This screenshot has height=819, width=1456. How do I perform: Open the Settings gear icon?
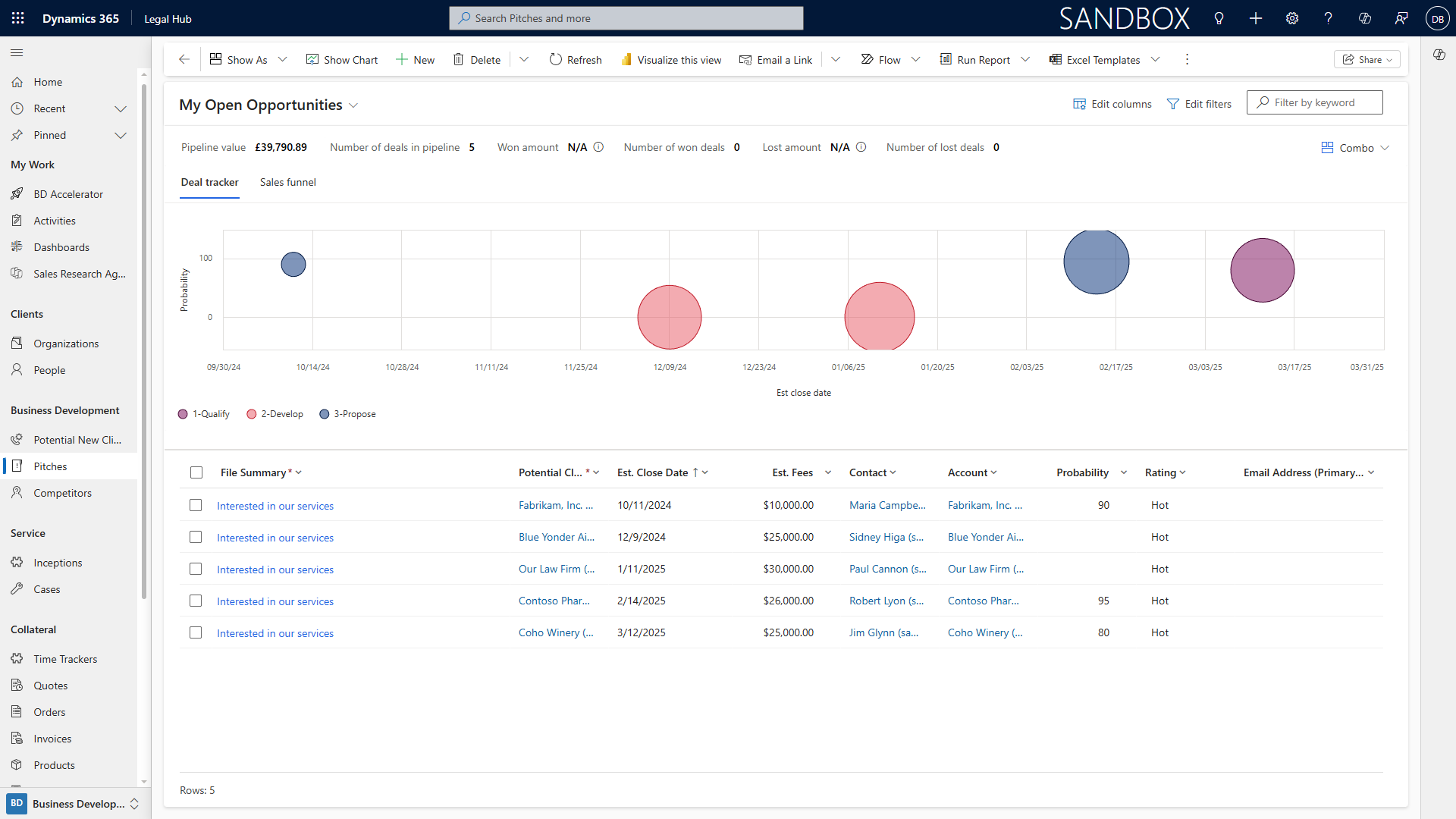point(1292,18)
